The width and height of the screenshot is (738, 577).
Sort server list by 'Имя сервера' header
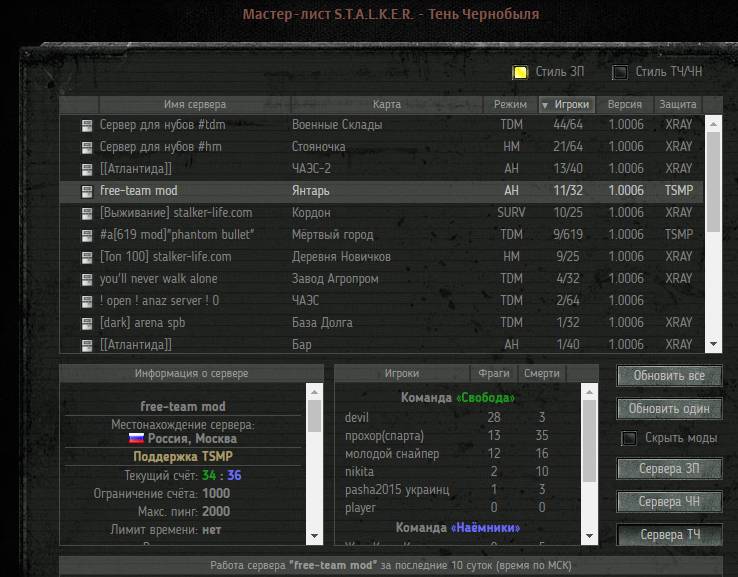(195, 104)
